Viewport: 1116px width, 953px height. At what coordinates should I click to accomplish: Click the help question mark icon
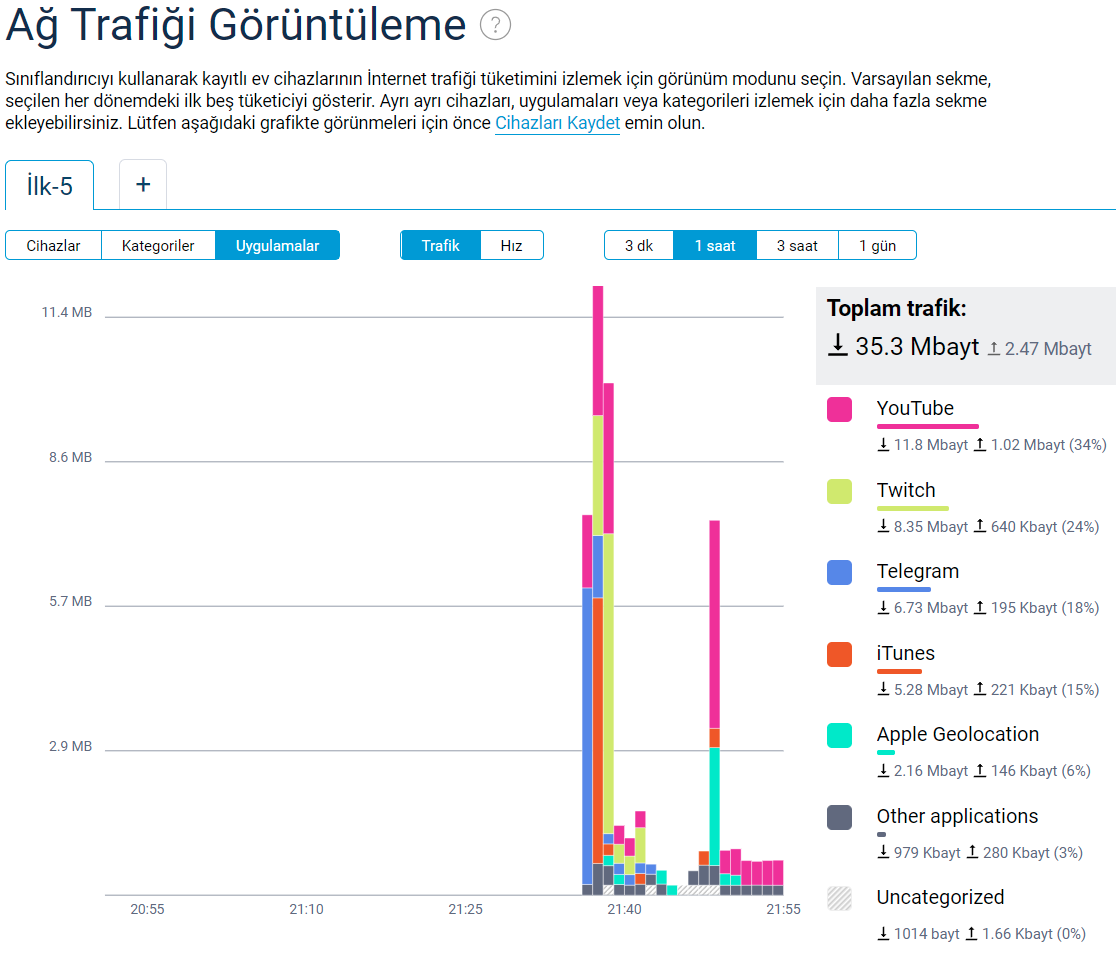click(x=495, y=25)
